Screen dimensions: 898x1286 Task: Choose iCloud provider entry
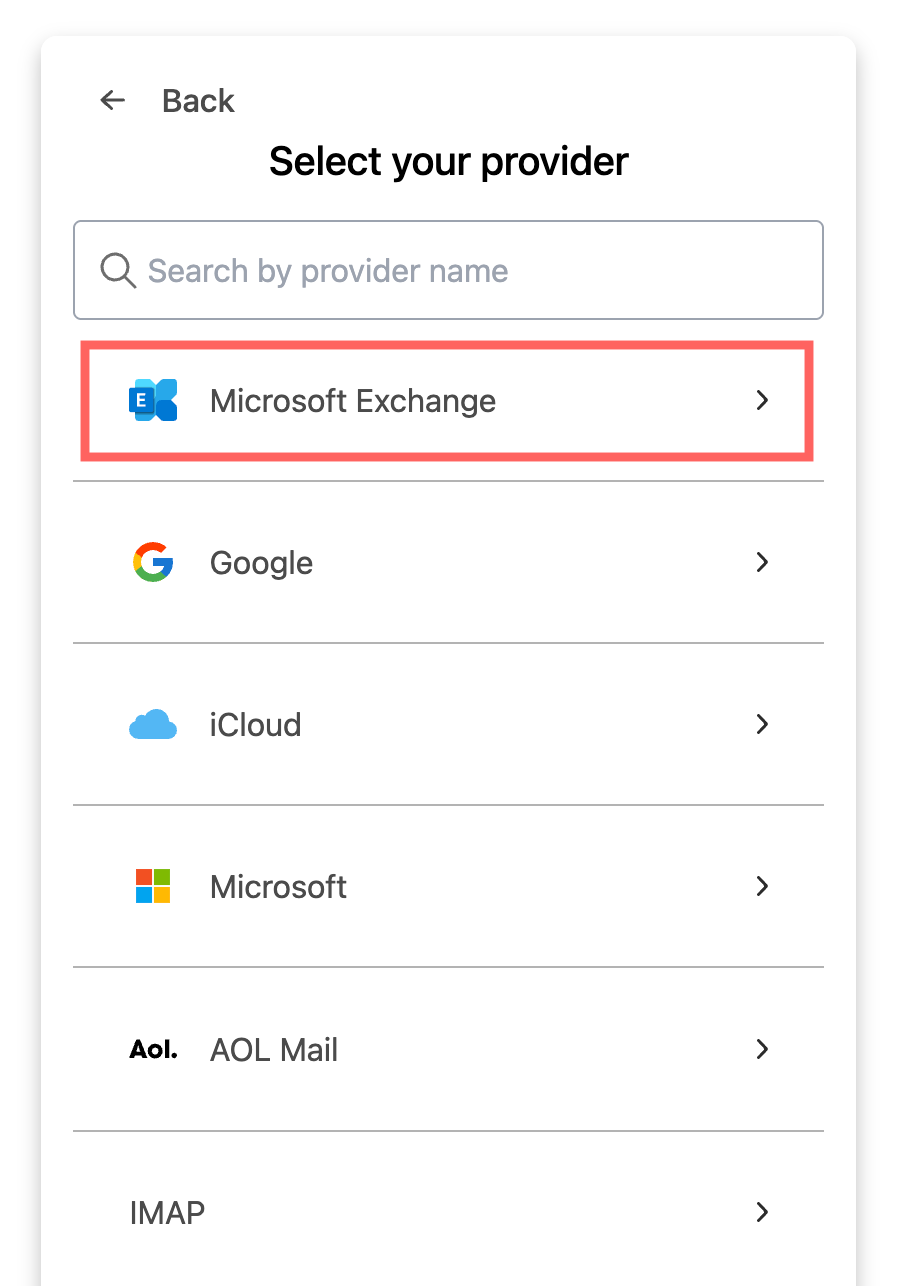(x=448, y=724)
